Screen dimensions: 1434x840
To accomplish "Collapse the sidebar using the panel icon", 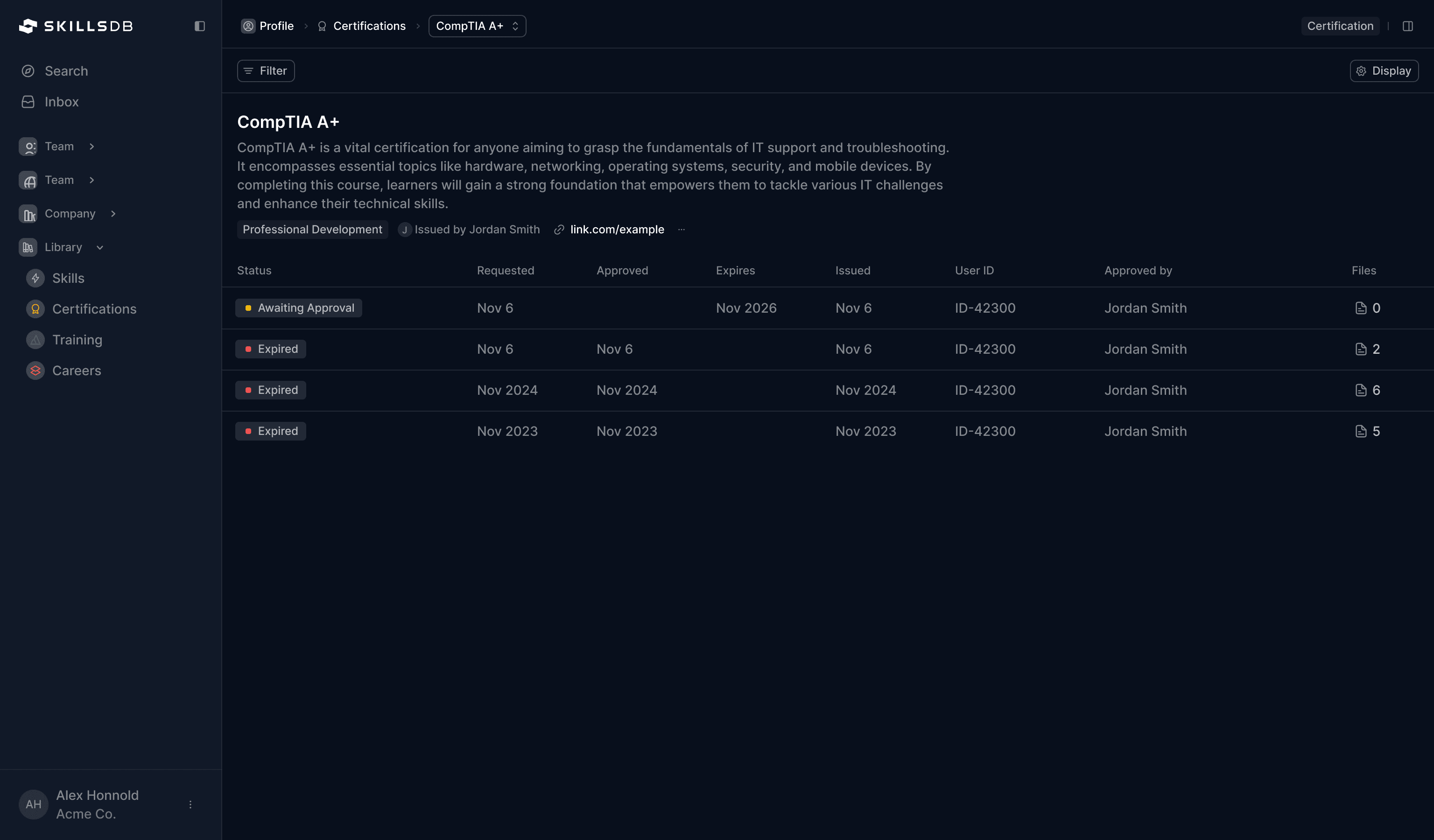I will (x=199, y=26).
